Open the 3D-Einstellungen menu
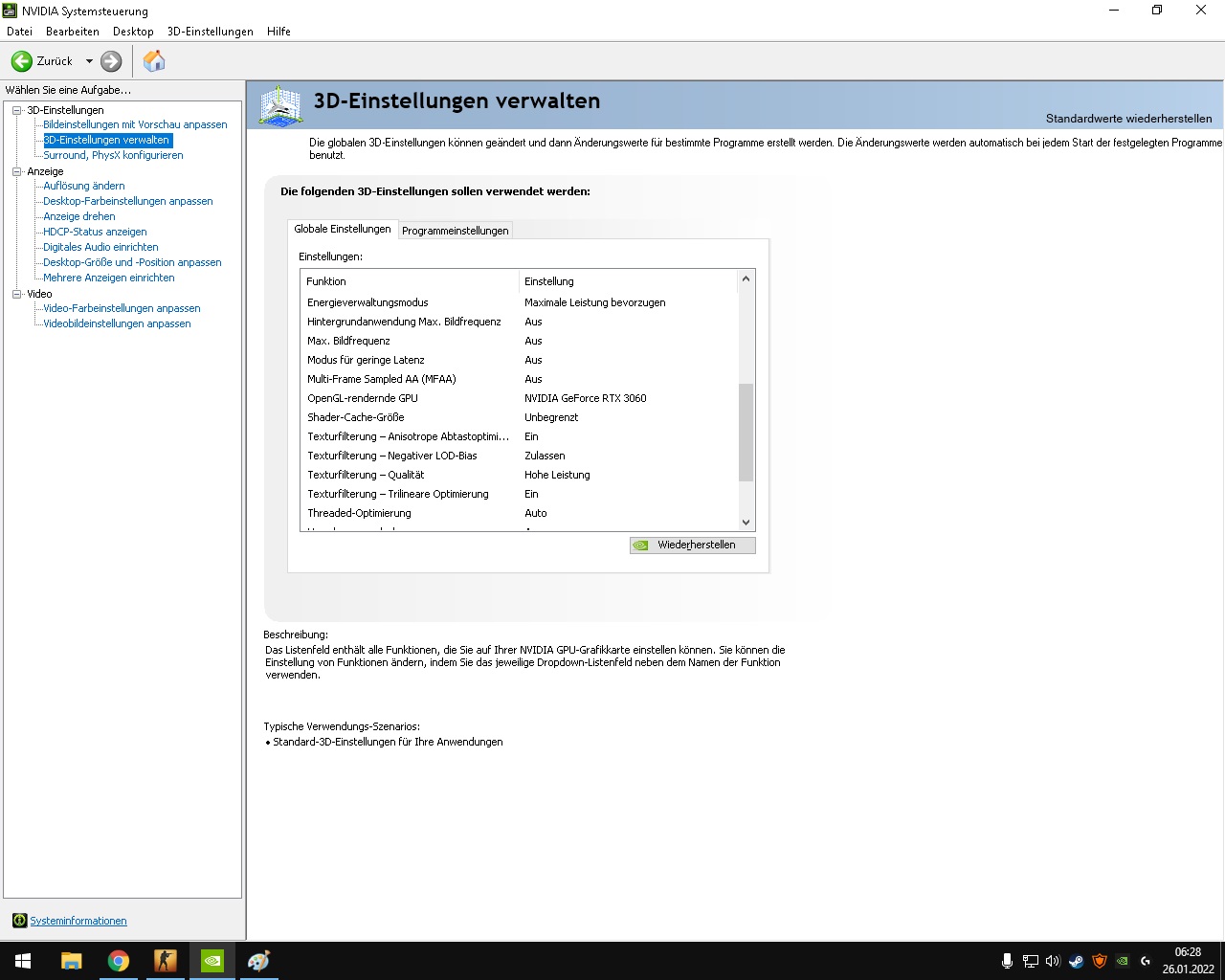Viewport: 1225px width, 980px height. [x=211, y=32]
